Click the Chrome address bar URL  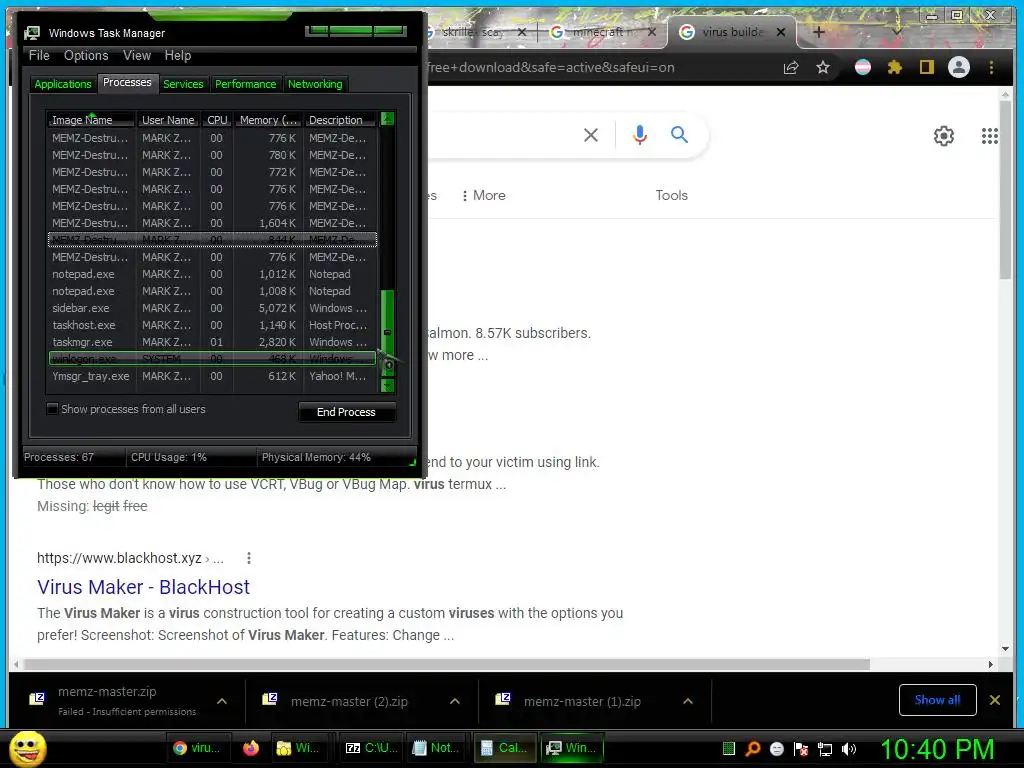pyautogui.click(x=551, y=67)
